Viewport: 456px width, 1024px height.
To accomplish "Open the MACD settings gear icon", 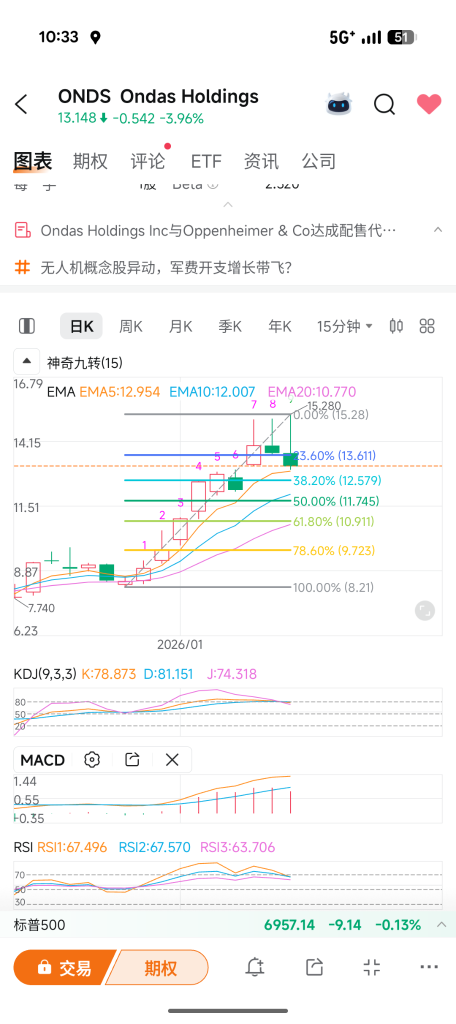I will [92, 760].
